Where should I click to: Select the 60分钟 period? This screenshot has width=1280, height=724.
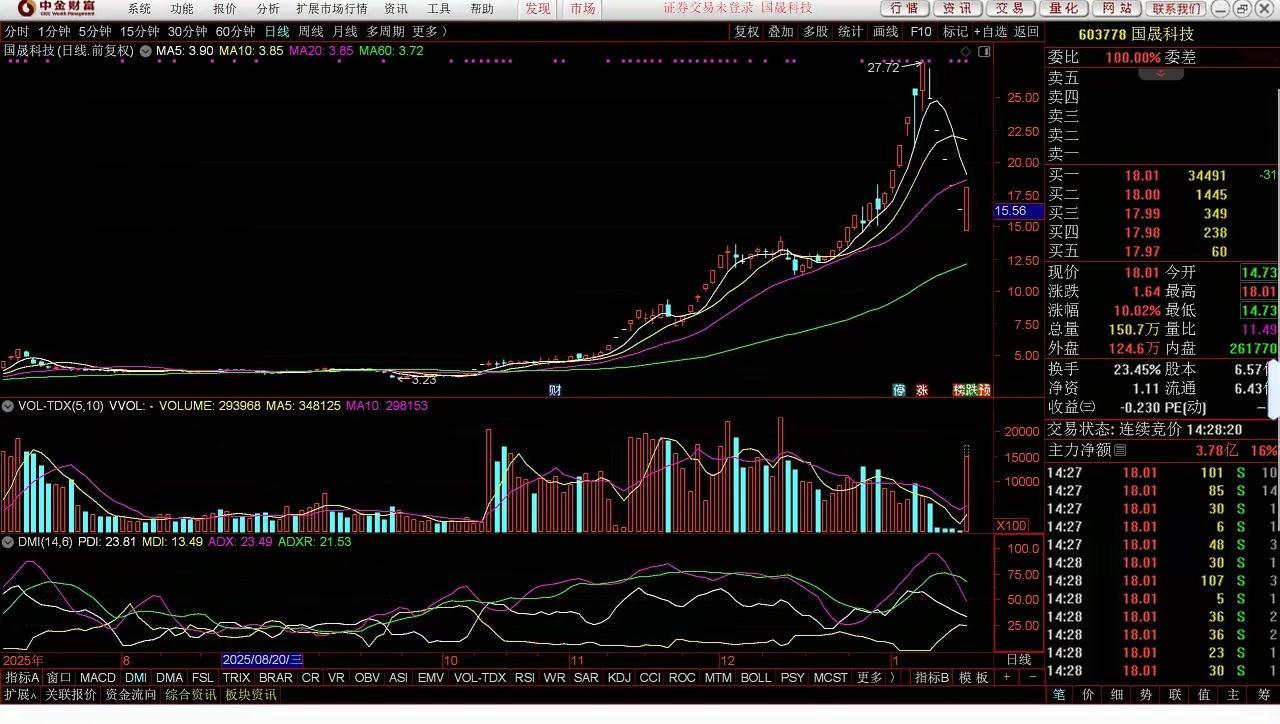pyautogui.click(x=236, y=31)
